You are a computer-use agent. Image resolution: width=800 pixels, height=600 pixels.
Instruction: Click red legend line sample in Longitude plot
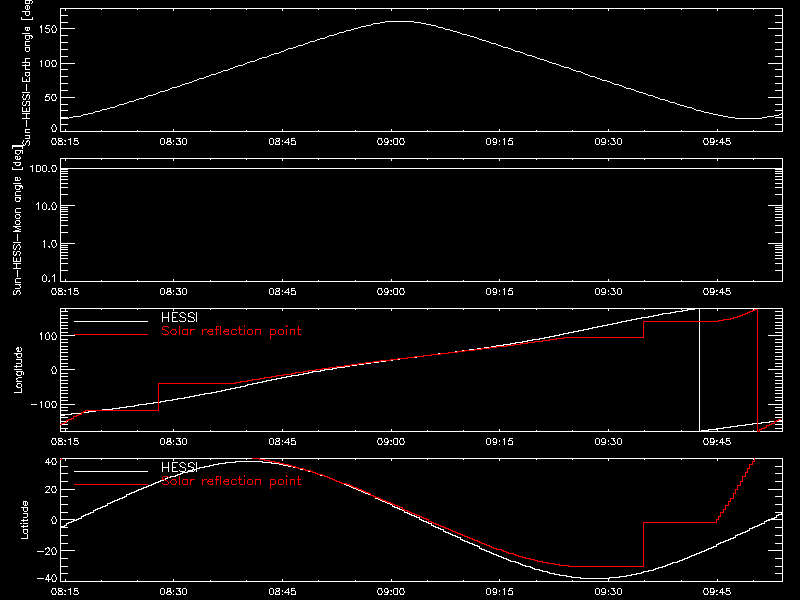click(x=111, y=335)
